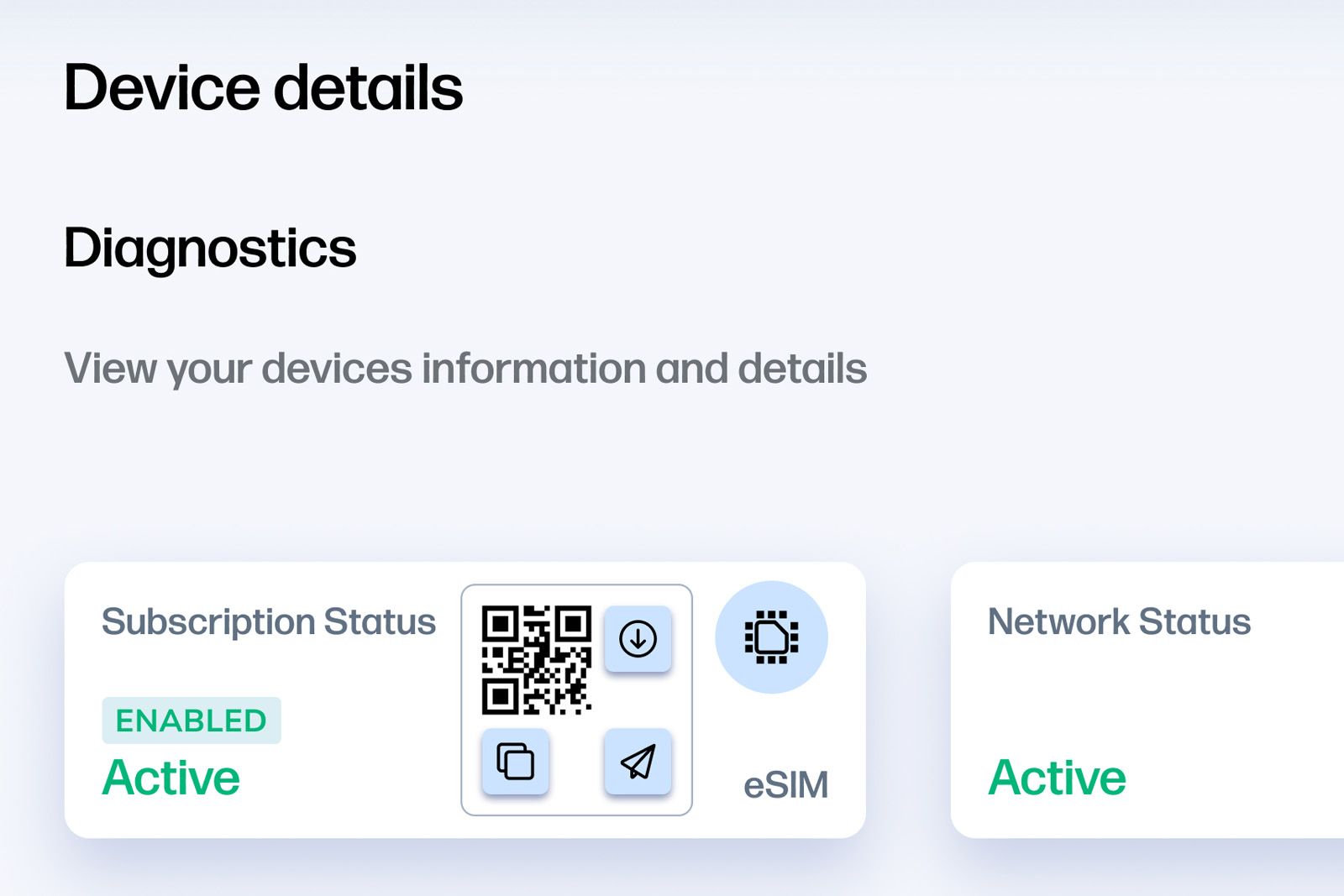Screen dimensions: 1344x896
Task: Click the green ENABLED badge
Action: pos(192,720)
